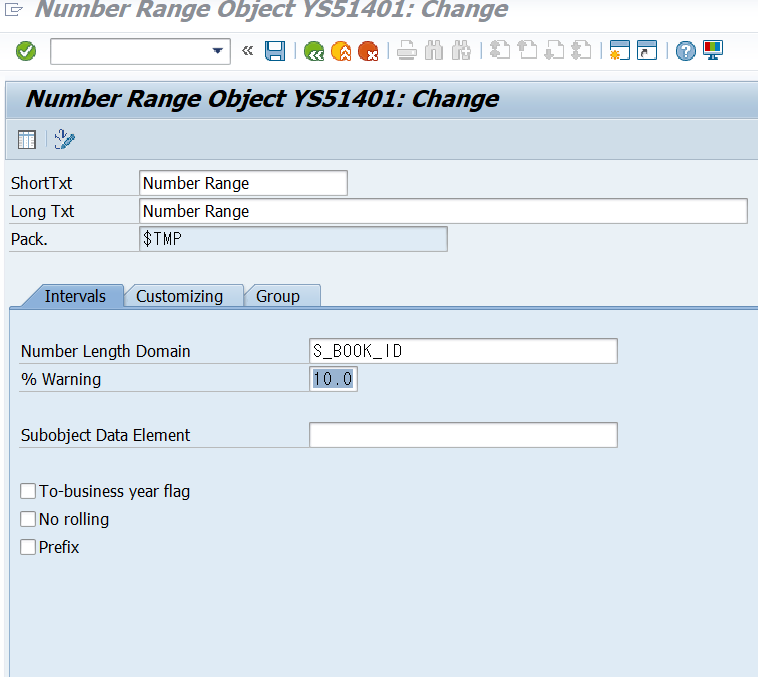Screen dimensions: 758x677
Task: Click the Subobject Data Element label
Action: pyautogui.click(x=105, y=435)
